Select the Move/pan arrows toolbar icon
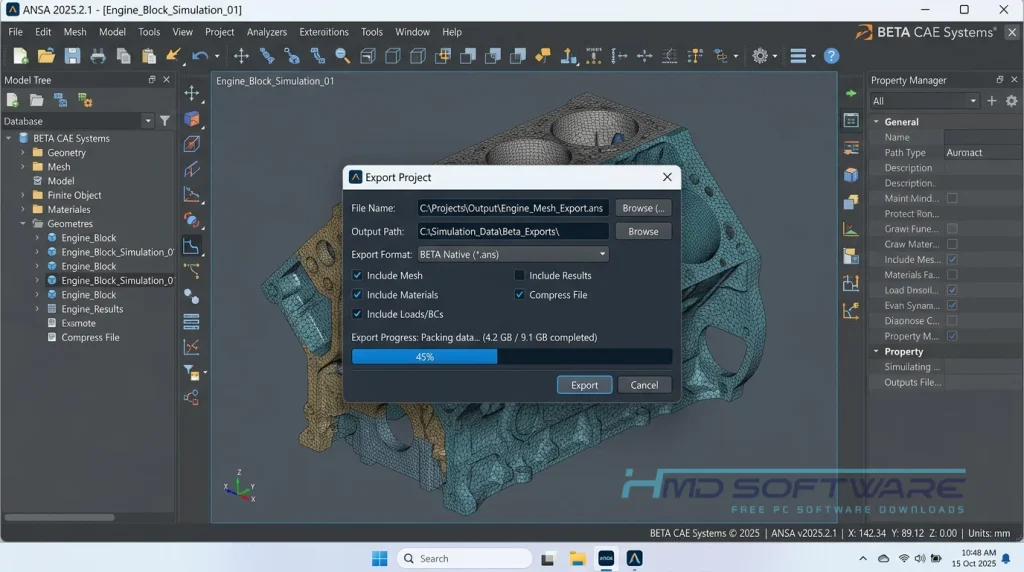 click(x=241, y=56)
